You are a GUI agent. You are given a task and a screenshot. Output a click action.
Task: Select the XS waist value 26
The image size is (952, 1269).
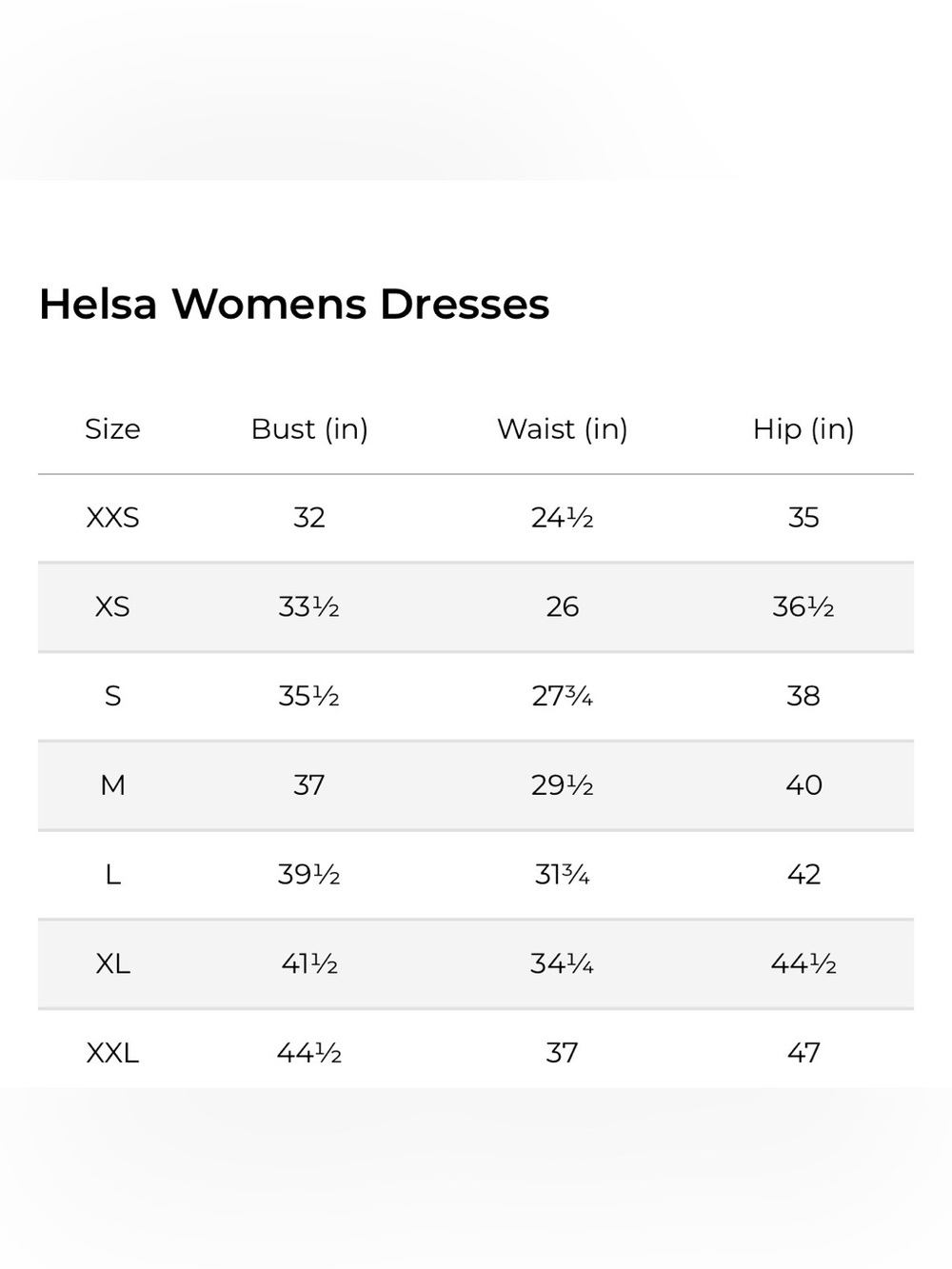click(x=563, y=607)
